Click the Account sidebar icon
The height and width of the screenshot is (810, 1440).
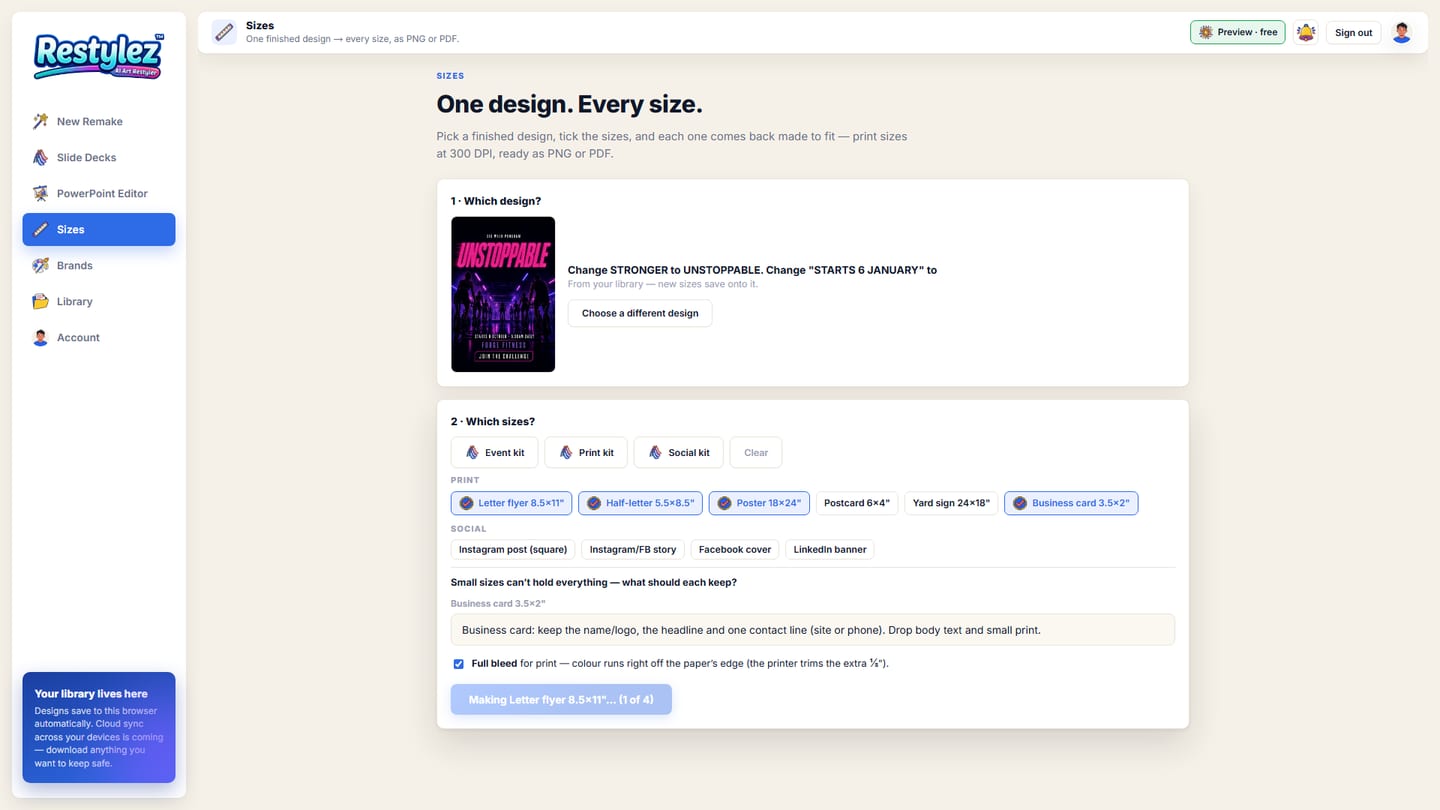40,337
